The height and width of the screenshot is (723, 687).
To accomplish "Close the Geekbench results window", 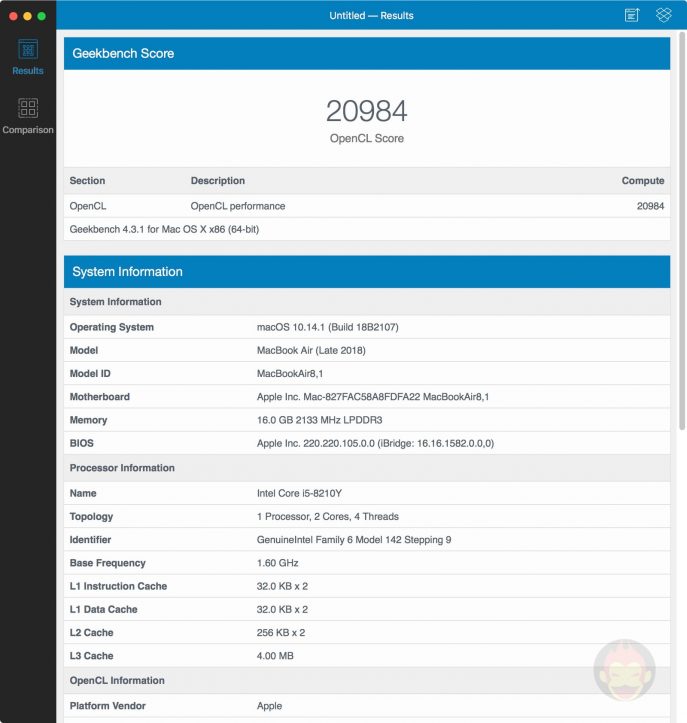I will click(14, 16).
